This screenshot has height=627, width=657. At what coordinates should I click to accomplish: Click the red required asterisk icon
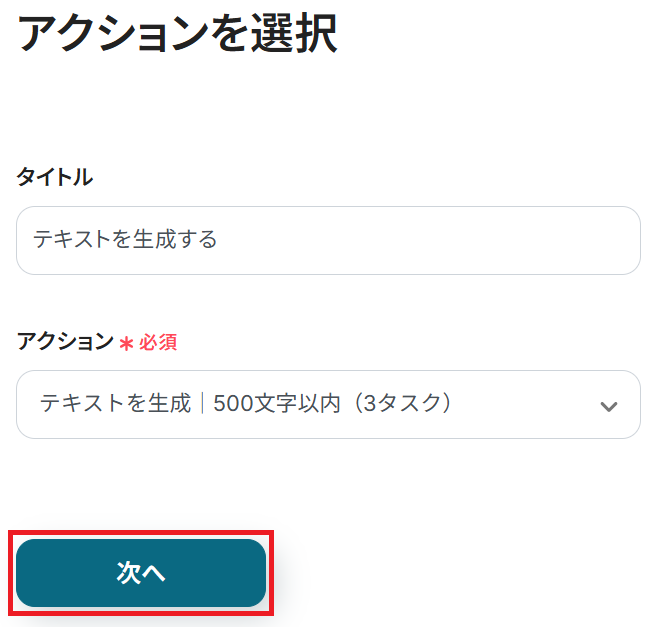pyautogui.click(x=126, y=343)
